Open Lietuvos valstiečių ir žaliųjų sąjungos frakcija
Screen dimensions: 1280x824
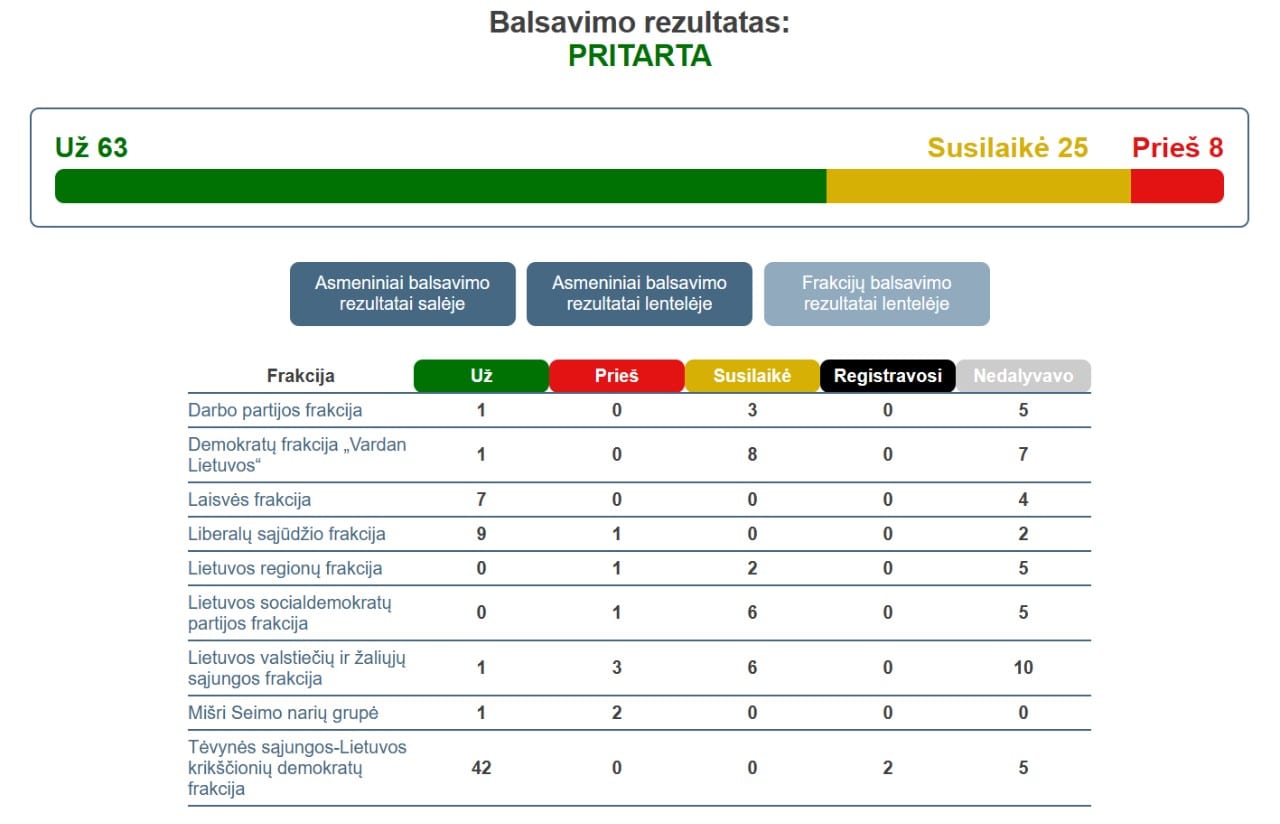tap(297, 668)
